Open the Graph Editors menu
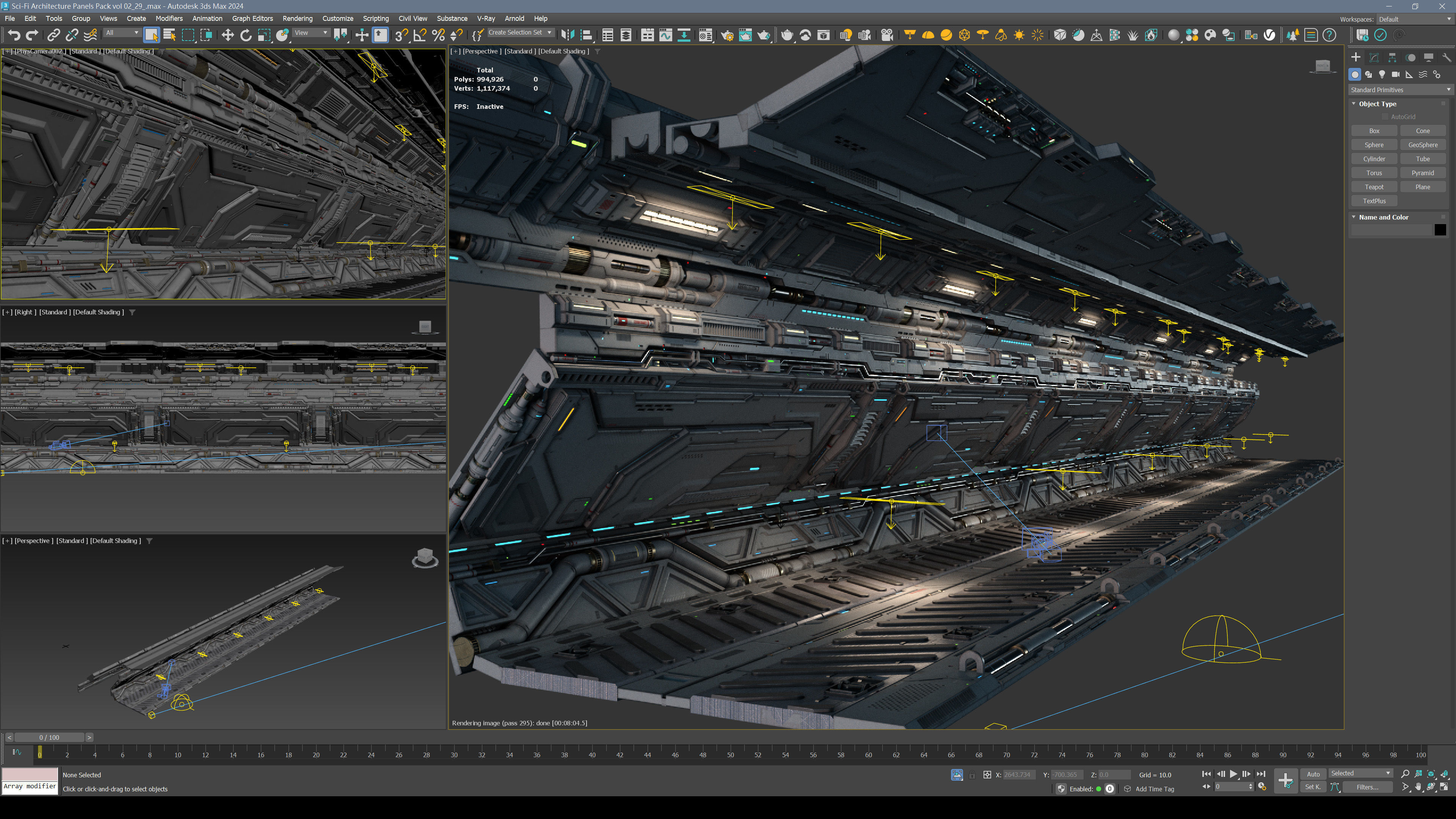This screenshot has width=1456, height=819. tap(252, 19)
